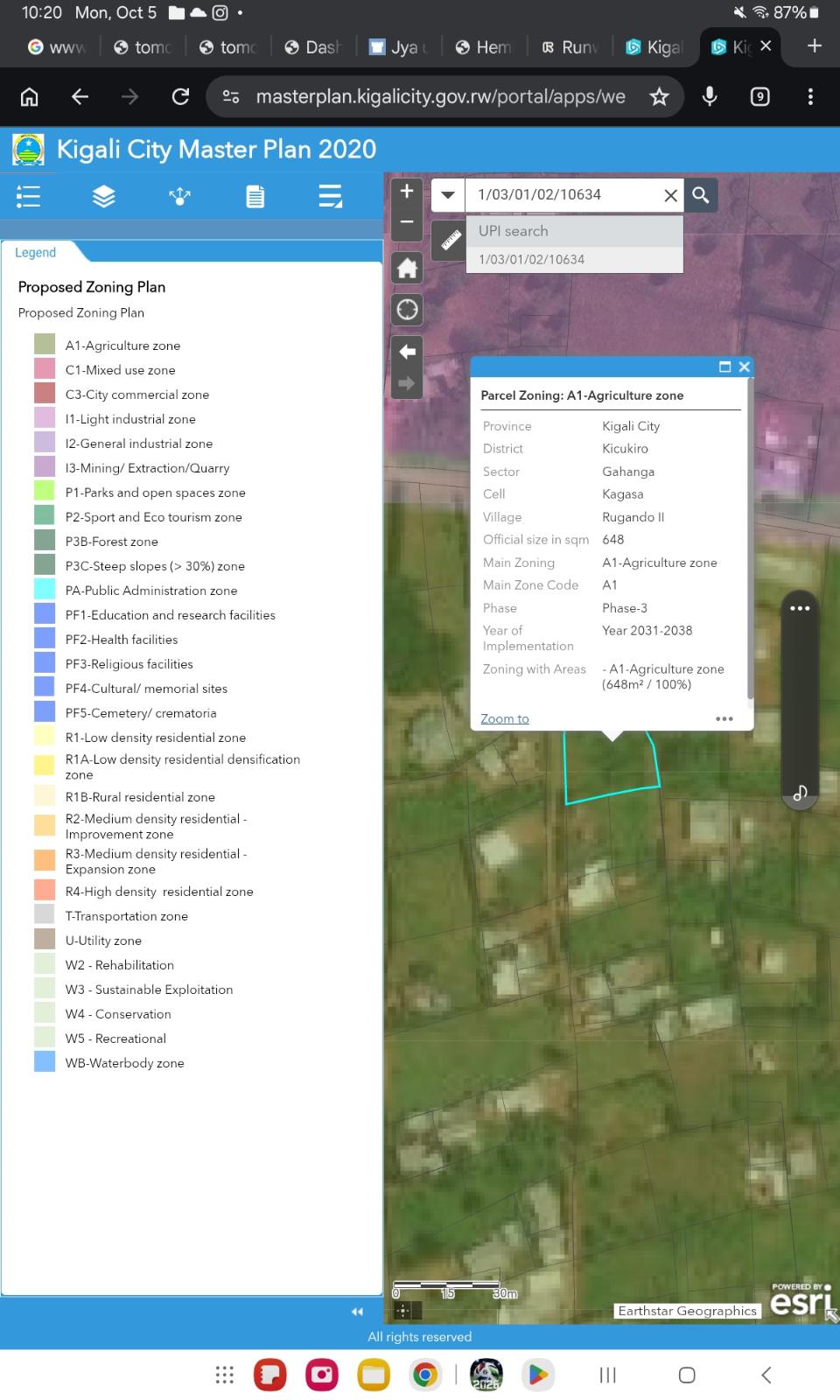This screenshot has height=1400, width=840.
Task: Open the document report widget
Action: pyautogui.click(x=255, y=196)
